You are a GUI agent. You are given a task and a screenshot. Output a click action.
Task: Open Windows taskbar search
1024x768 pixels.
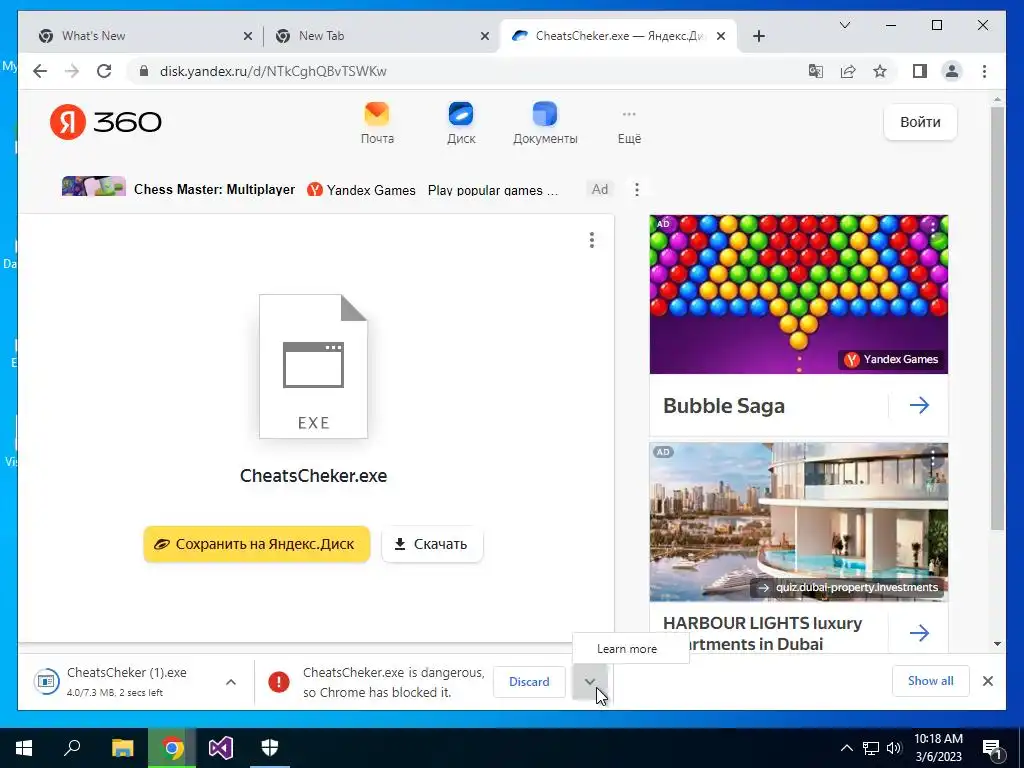click(x=72, y=748)
